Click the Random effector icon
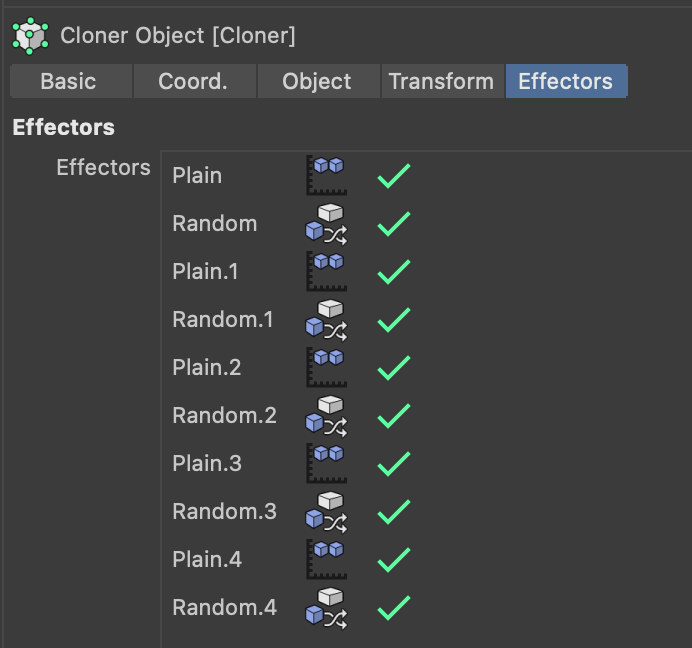Viewport: 692px width, 648px height. pos(326,223)
